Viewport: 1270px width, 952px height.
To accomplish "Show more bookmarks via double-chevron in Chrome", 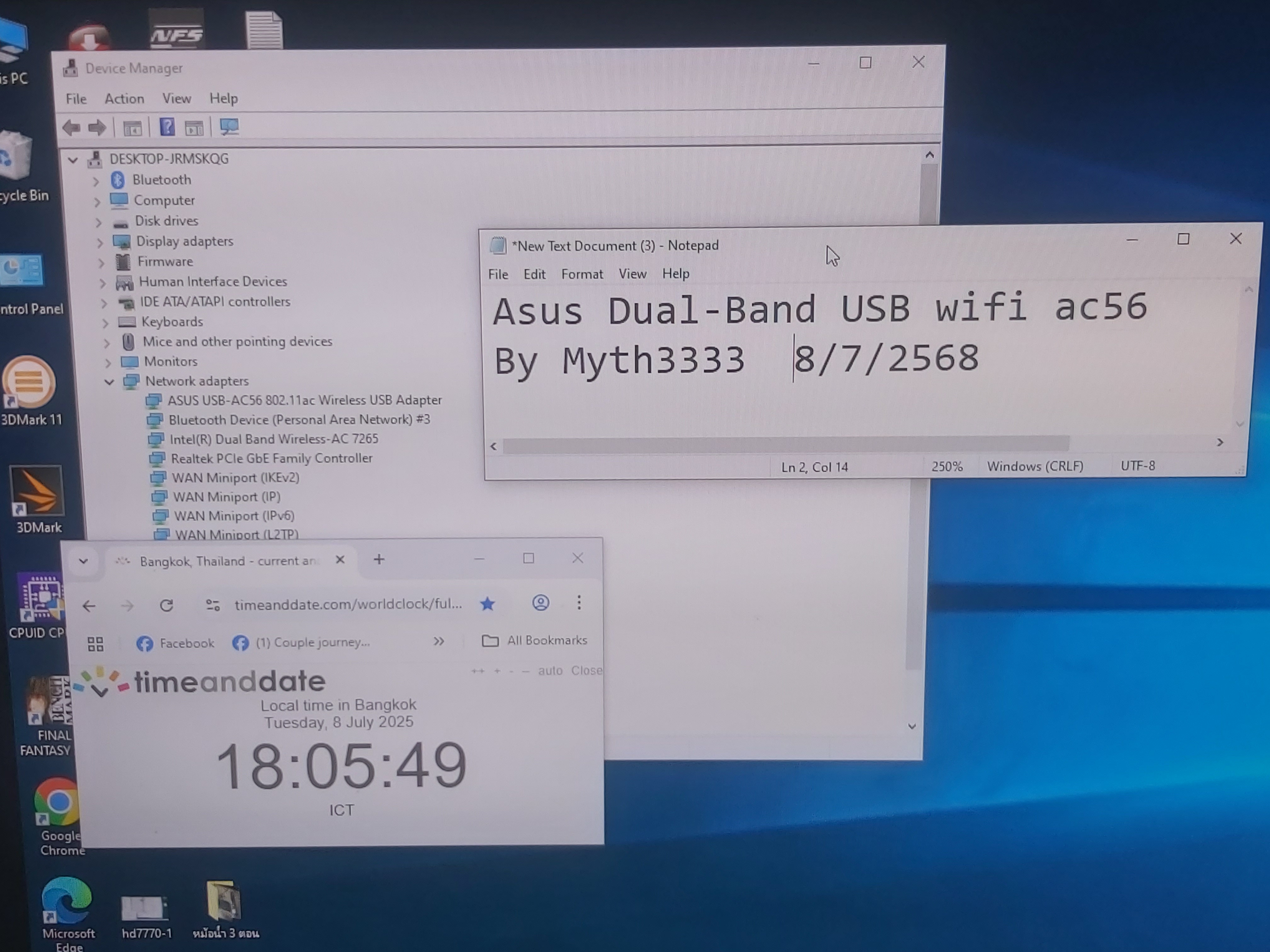I will [x=439, y=641].
